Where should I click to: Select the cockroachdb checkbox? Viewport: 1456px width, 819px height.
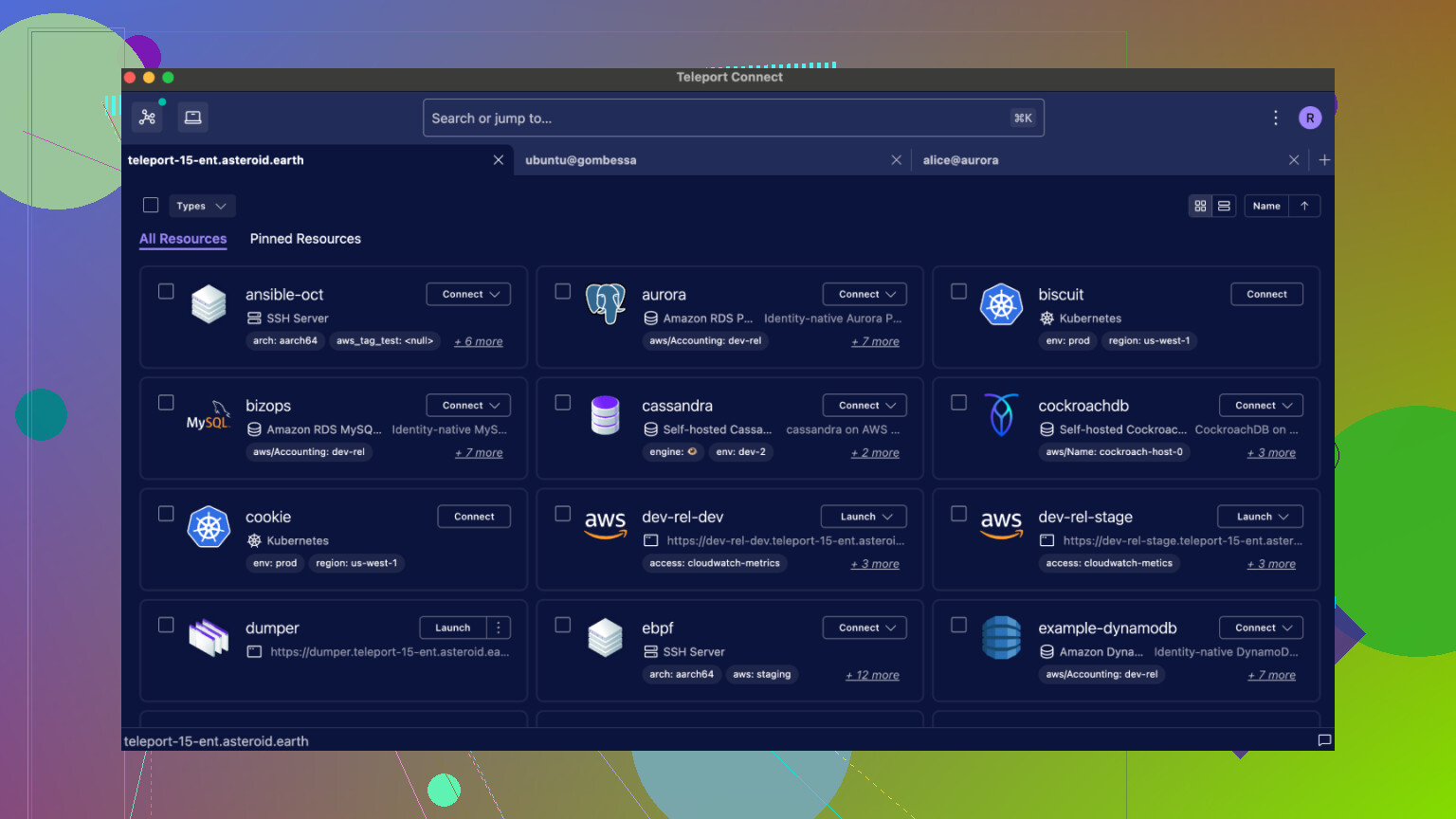pyautogui.click(x=958, y=402)
